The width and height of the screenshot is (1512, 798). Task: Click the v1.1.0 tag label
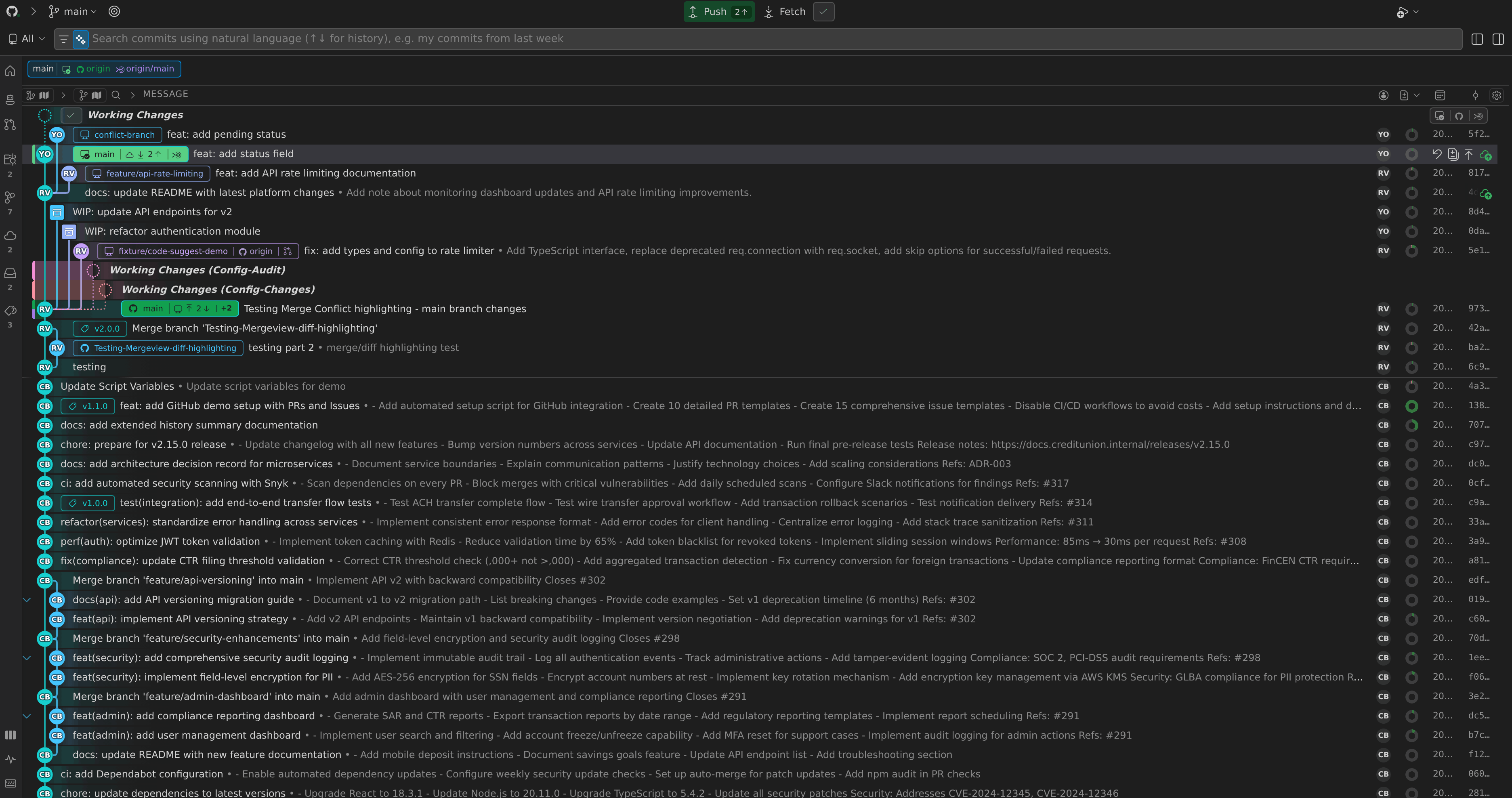(88, 406)
